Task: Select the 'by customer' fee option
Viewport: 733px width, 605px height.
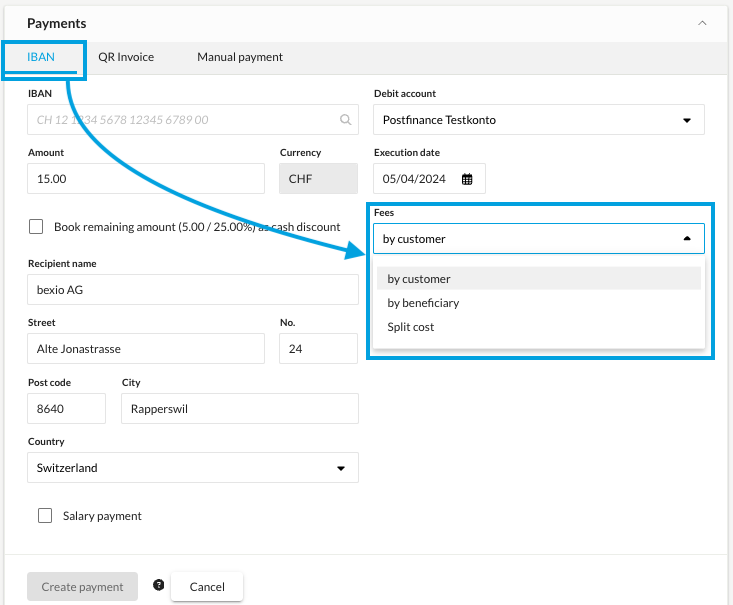Action: pos(539,279)
